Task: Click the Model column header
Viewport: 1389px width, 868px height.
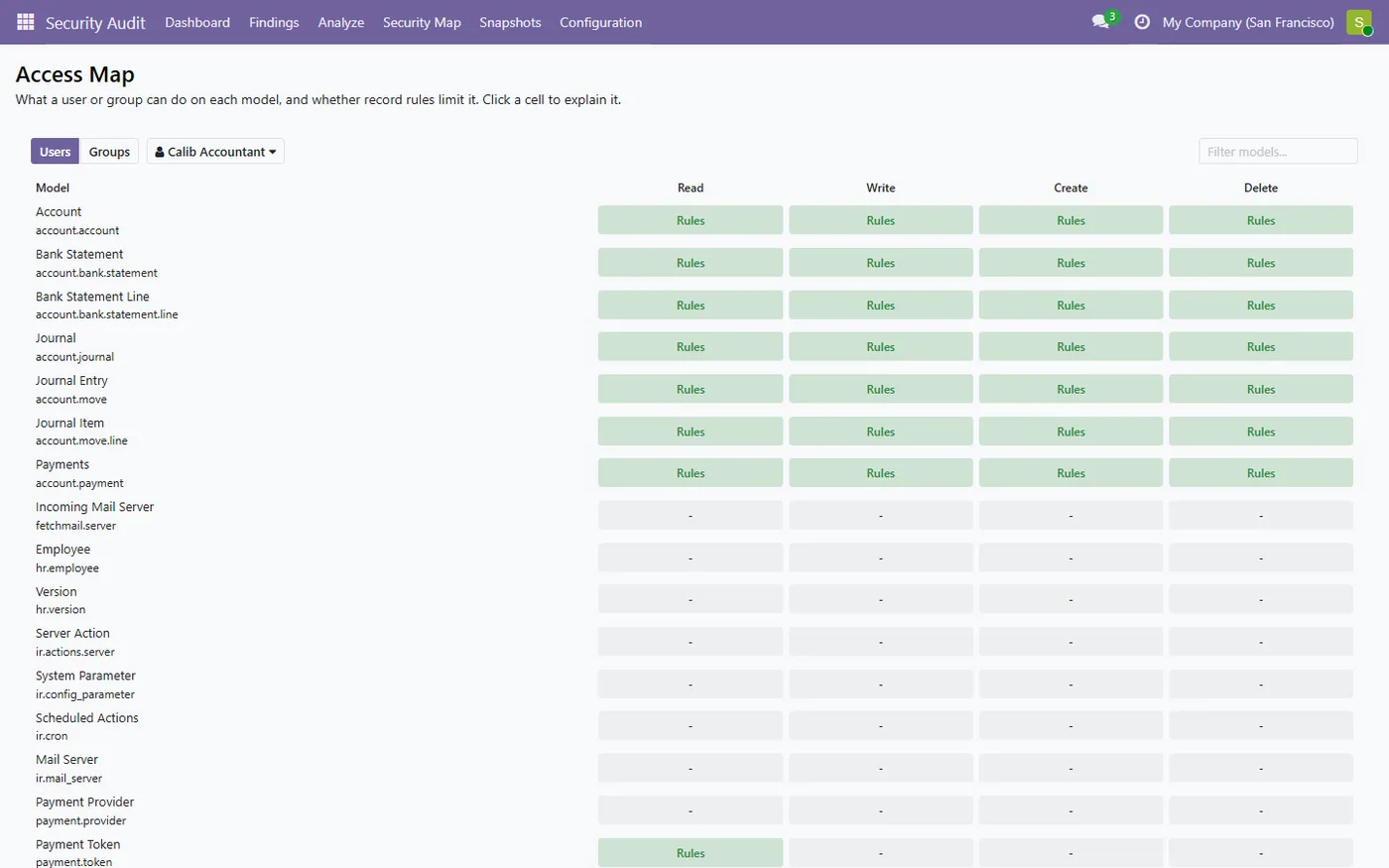Action: (53, 187)
